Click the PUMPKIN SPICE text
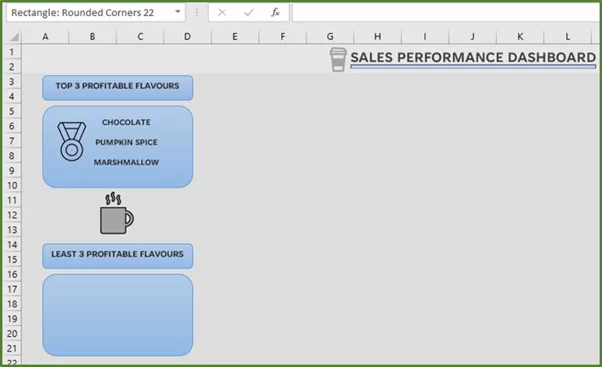 coord(126,142)
